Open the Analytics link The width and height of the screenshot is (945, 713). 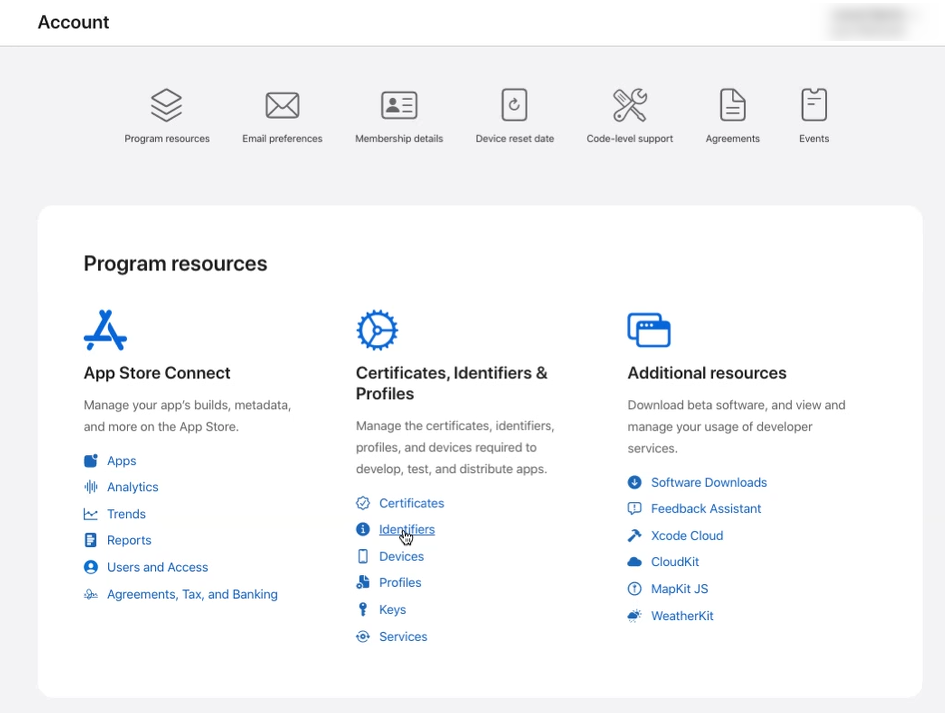(133, 487)
